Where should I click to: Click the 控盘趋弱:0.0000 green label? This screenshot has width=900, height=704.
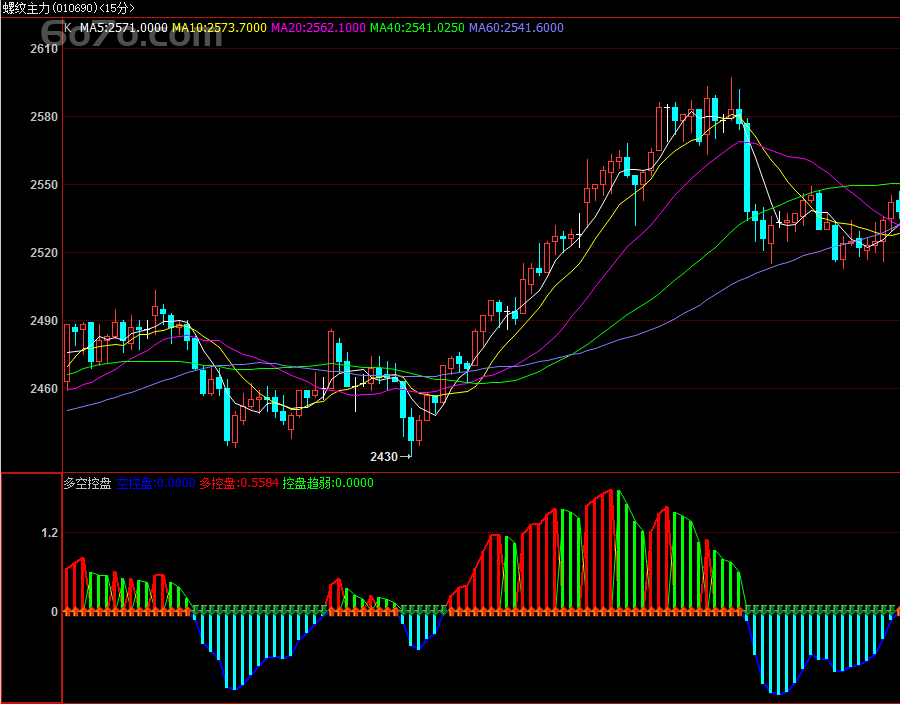[x=328, y=483]
